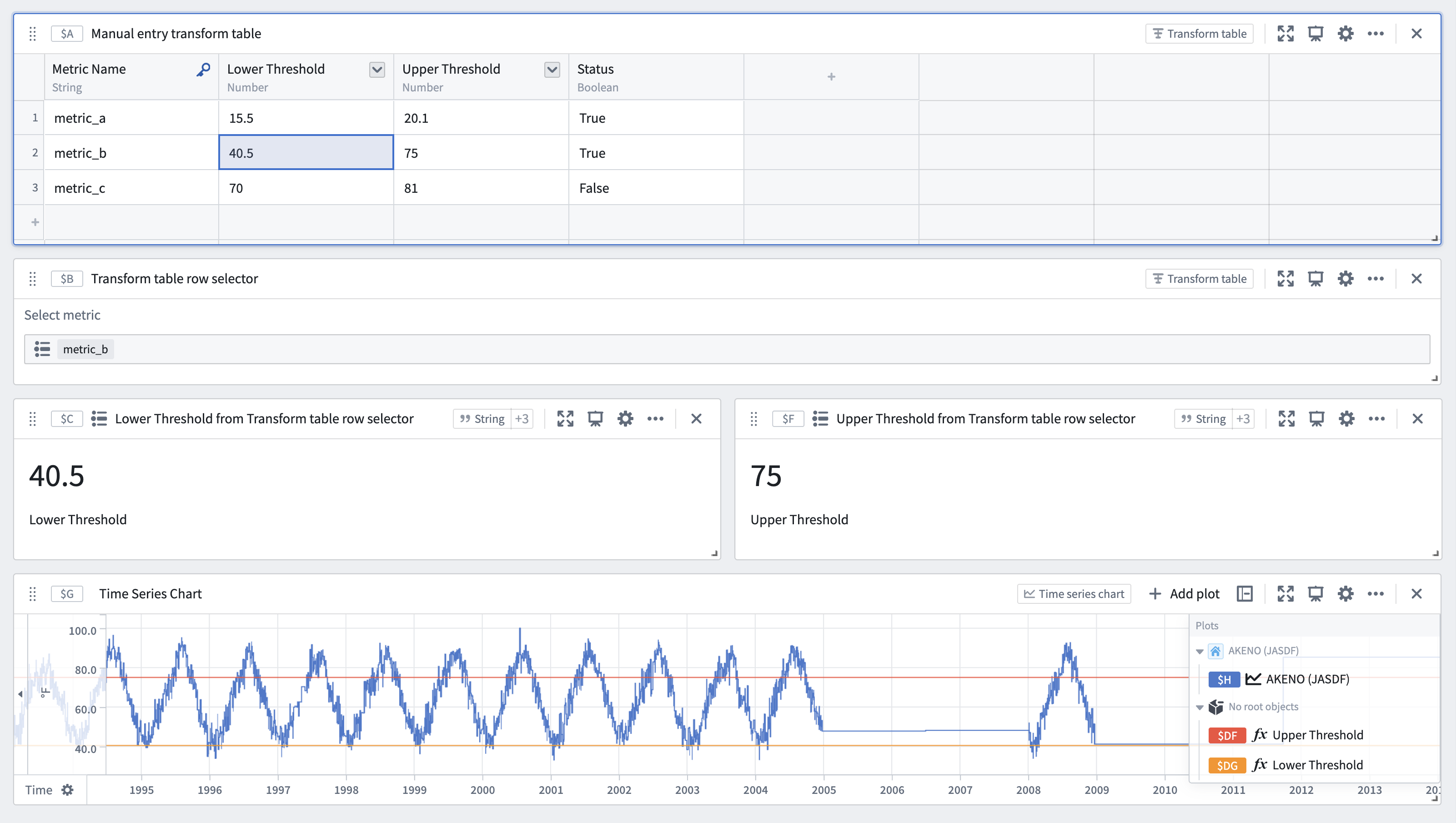The width and height of the screenshot is (1456, 823).
Task: Select $H AKENO (JASDF) plot entry
Action: (x=1279, y=679)
